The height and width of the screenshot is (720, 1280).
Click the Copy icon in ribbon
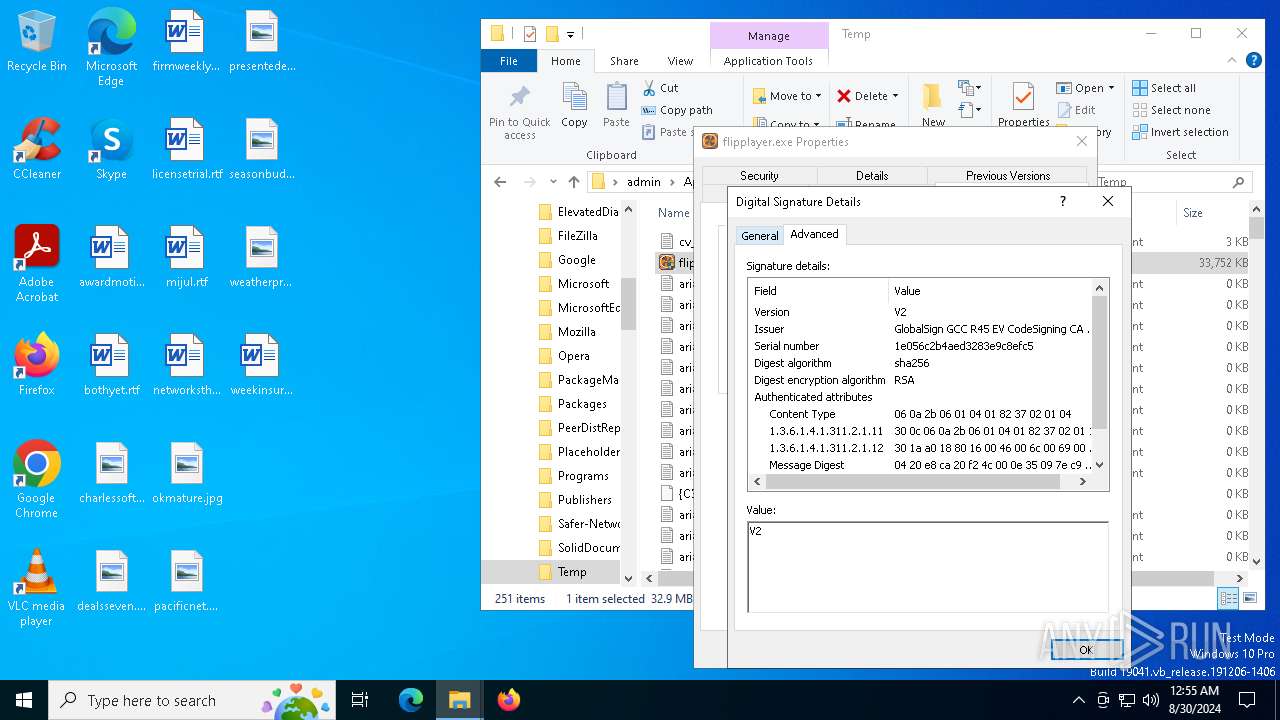(574, 106)
